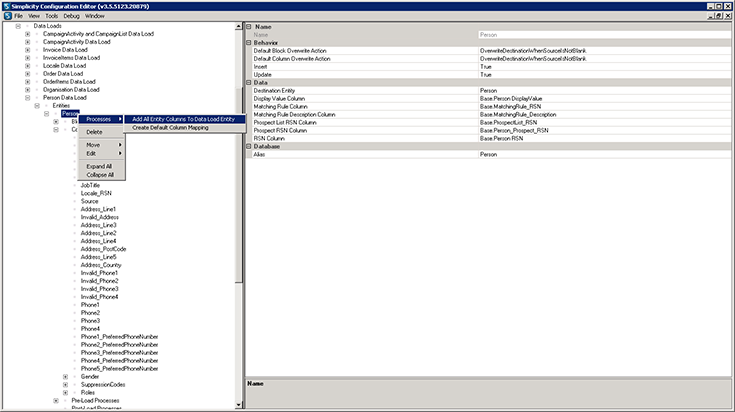
Task: Choose Collapse All in context menu
Action: click(x=101, y=175)
